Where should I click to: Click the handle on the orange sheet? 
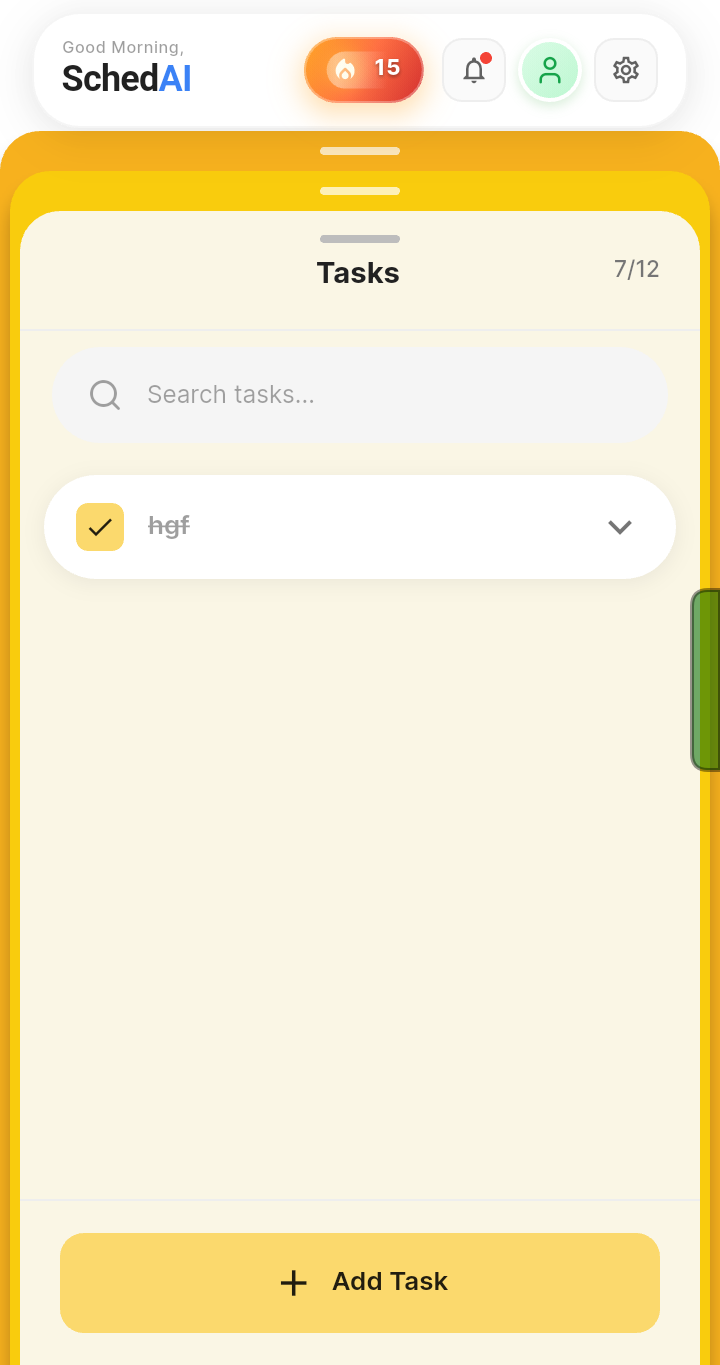[x=360, y=151]
